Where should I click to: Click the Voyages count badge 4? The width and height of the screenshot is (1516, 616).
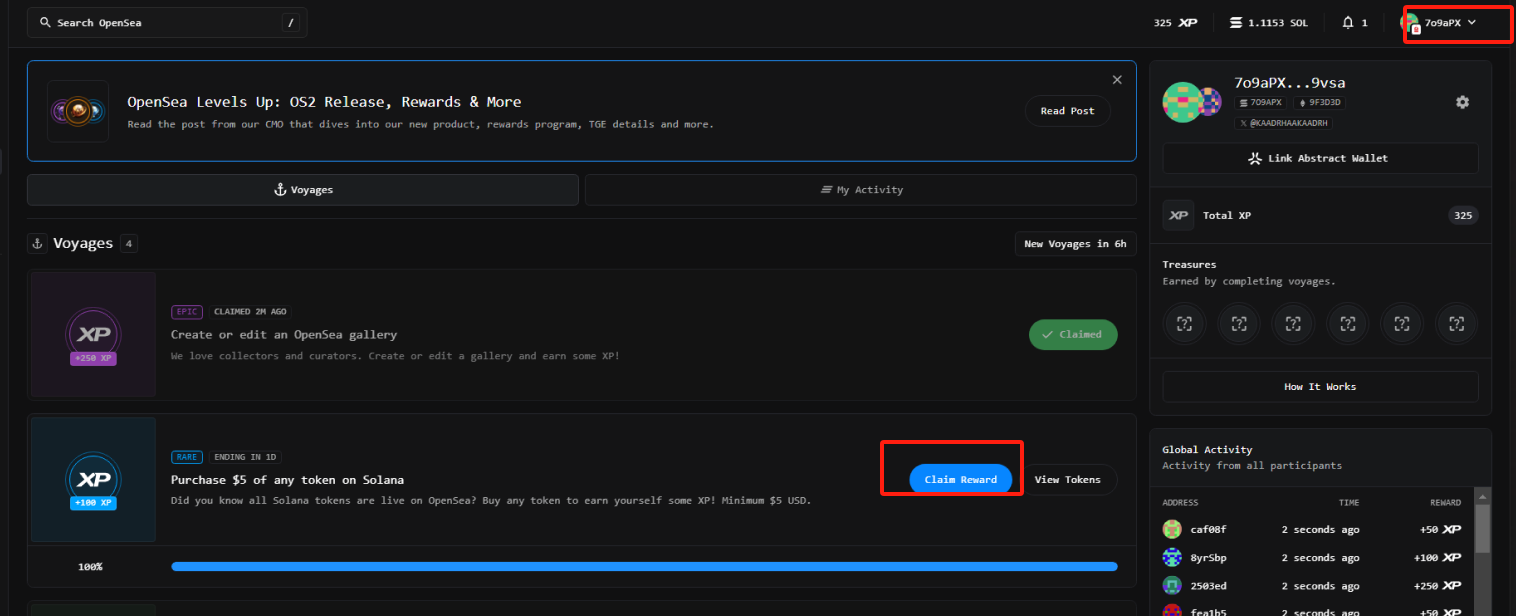click(129, 243)
